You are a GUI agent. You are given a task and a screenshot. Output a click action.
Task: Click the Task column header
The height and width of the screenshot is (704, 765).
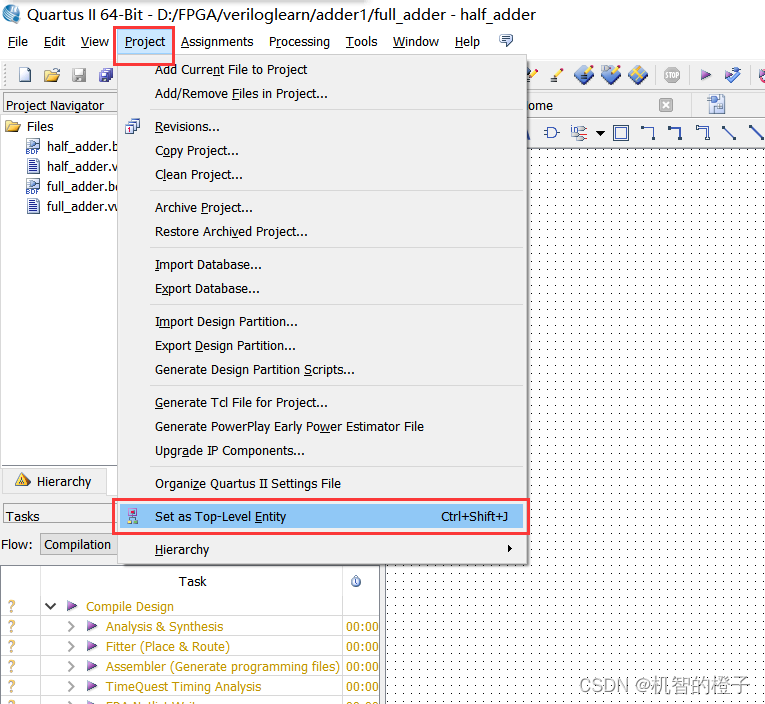(192, 581)
